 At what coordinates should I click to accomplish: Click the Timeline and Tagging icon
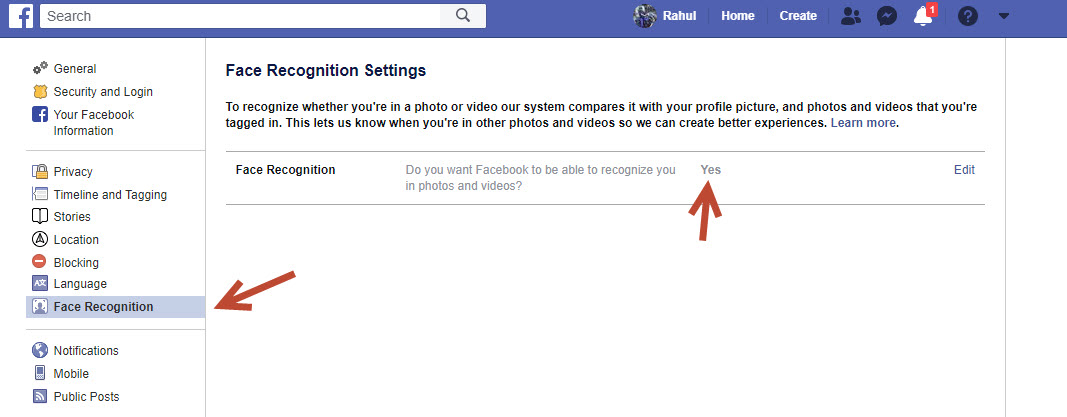(x=40, y=194)
